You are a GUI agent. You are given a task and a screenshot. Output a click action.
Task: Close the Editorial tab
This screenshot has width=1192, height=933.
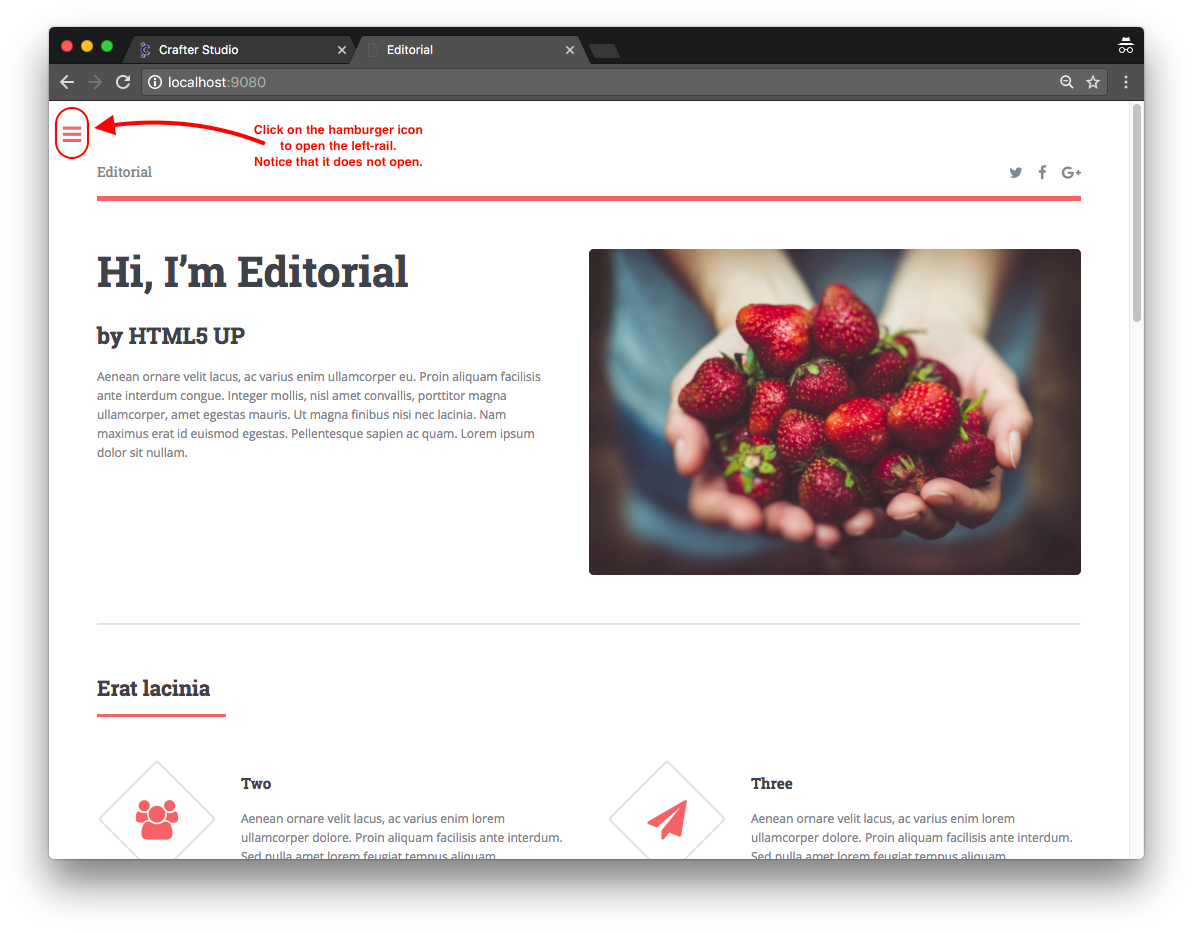coord(569,50)
